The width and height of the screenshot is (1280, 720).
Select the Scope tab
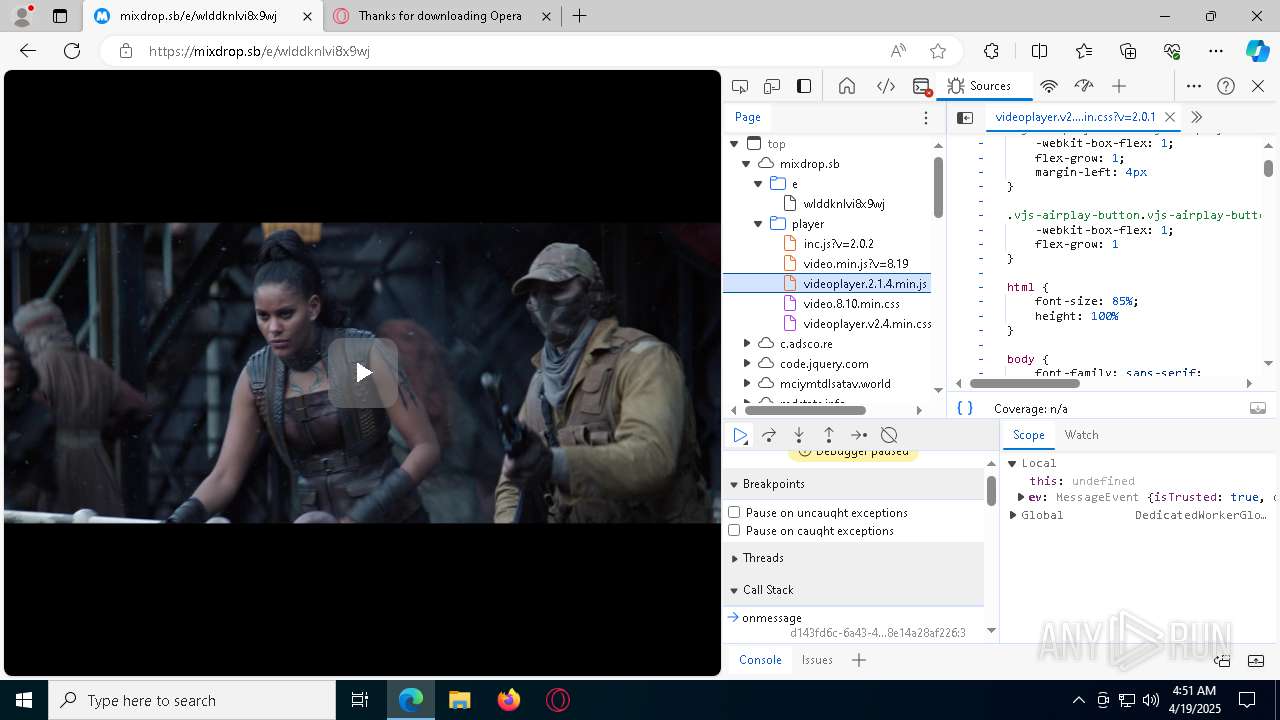tap(1028, 435)
